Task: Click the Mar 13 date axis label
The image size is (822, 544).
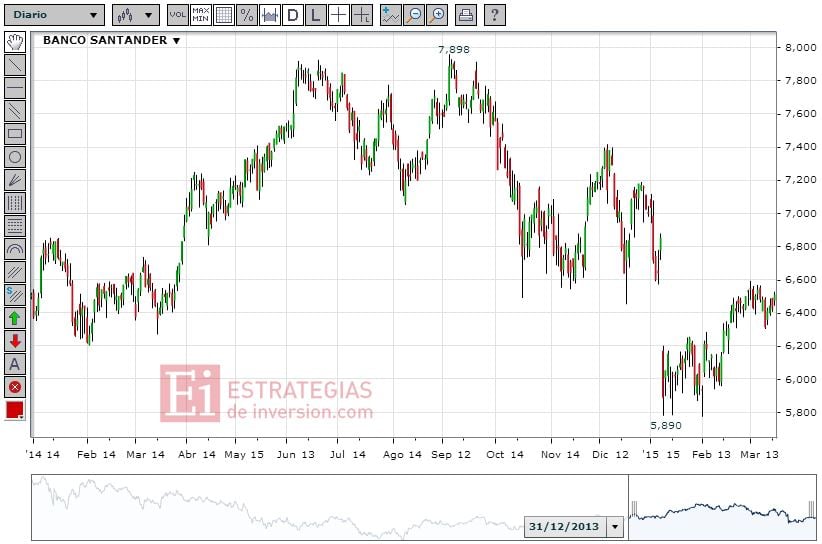Action: pyautogui.click(x=760, y=454)
